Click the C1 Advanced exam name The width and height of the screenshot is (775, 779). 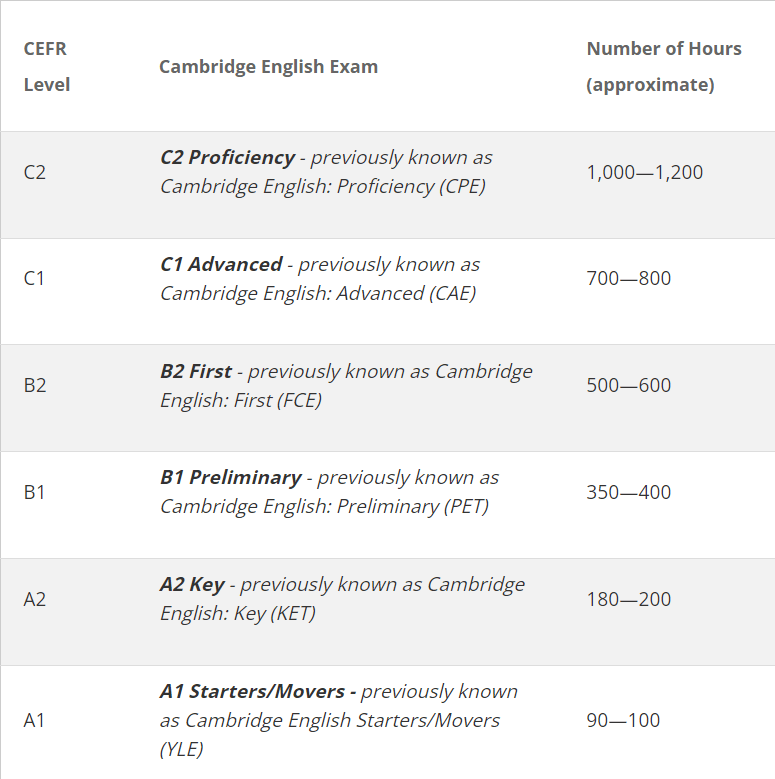point(221,265)
